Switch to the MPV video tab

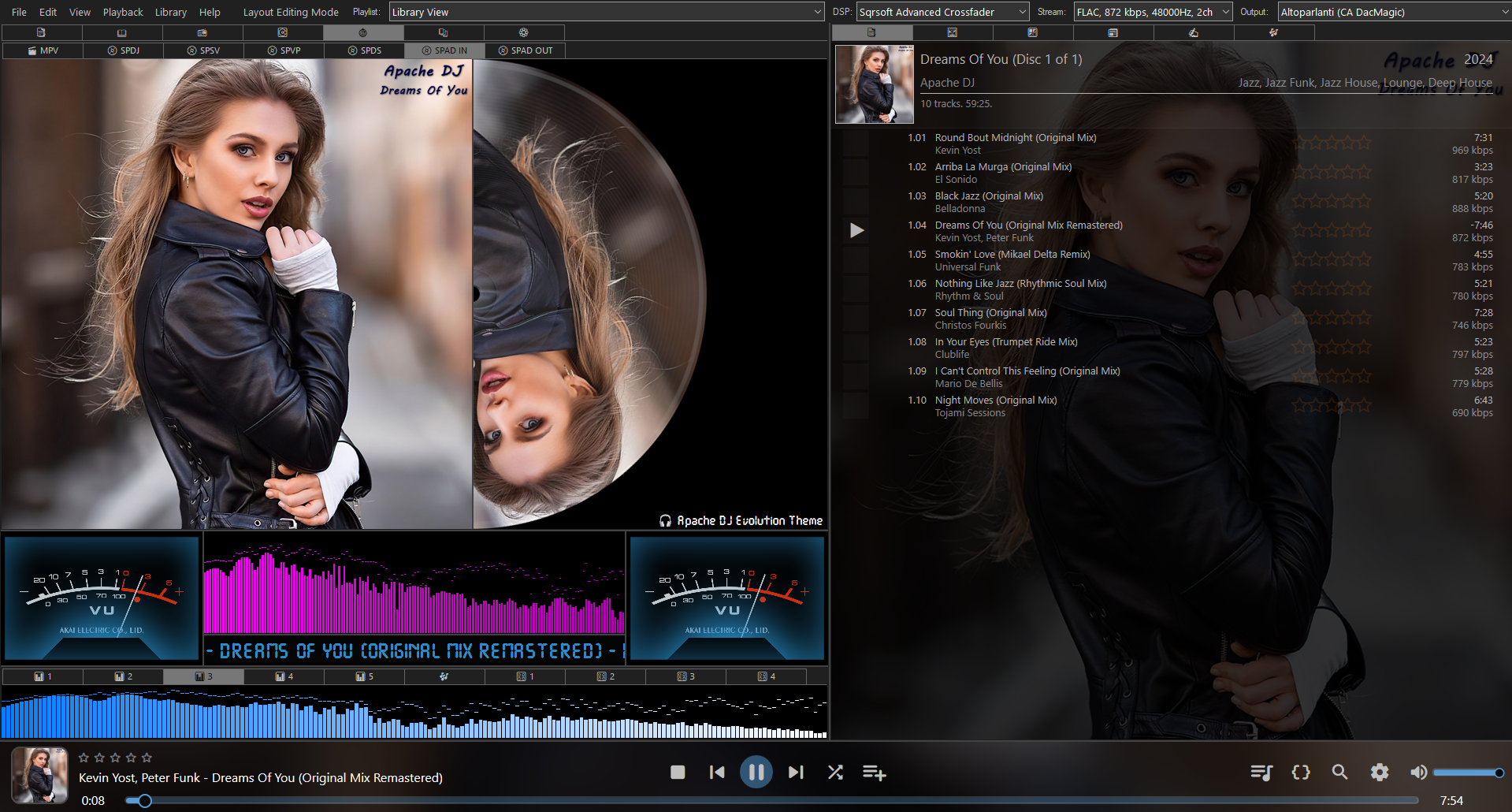click(x=43, y=50)
